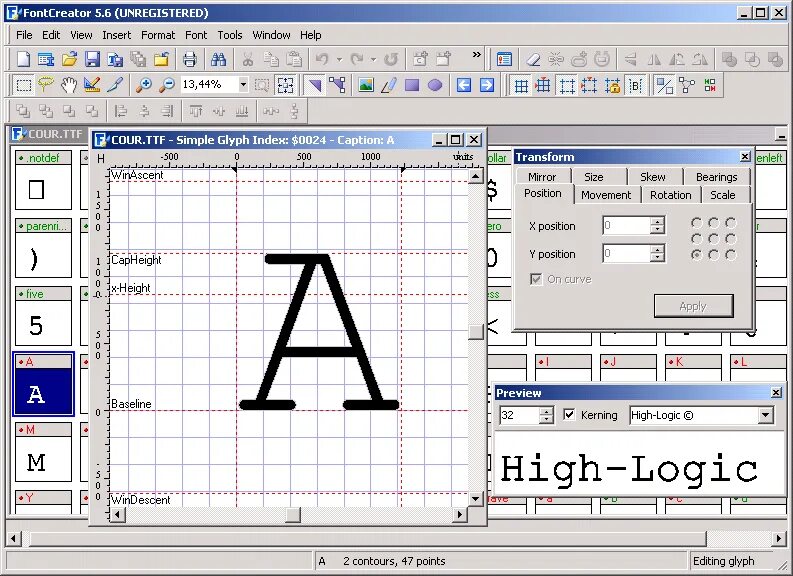Create a new font with New icon

pos(23,59)
